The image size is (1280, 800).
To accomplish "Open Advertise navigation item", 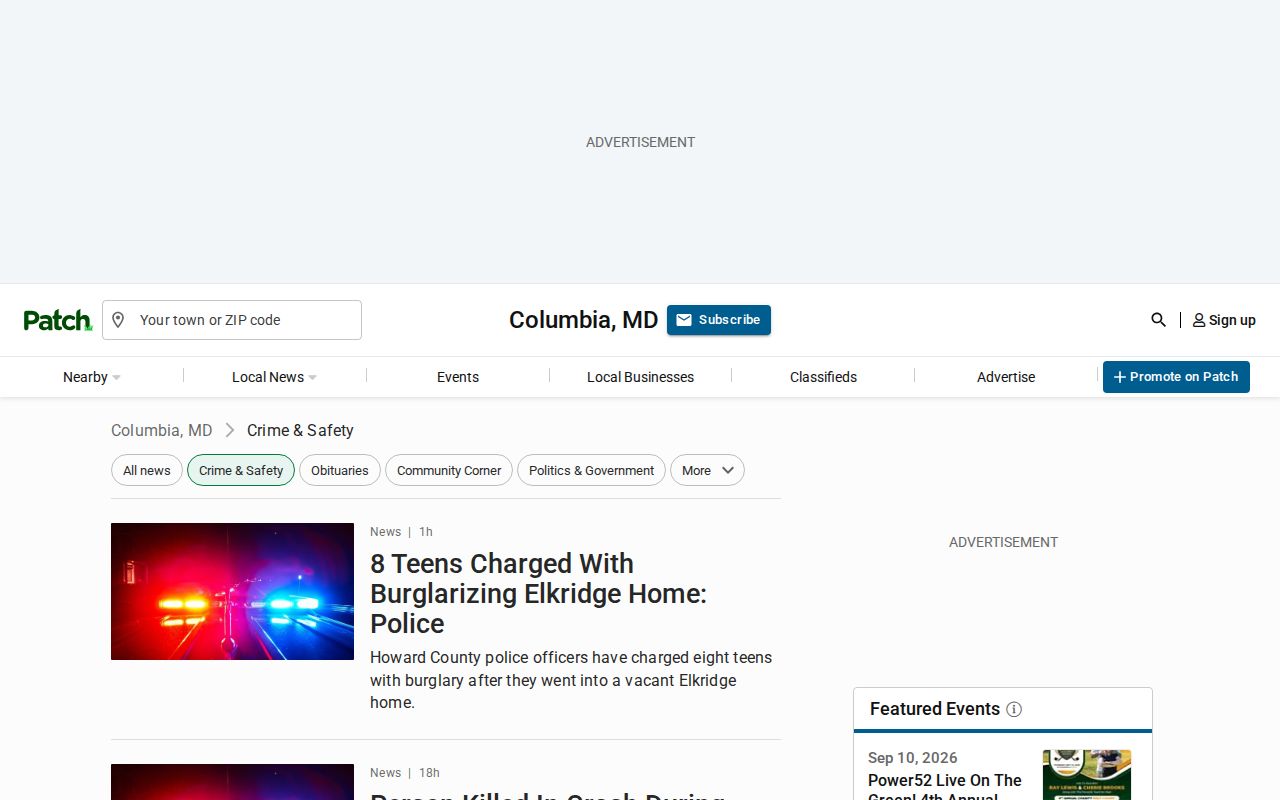I will pyautogui.click(x=1006, y=377).
